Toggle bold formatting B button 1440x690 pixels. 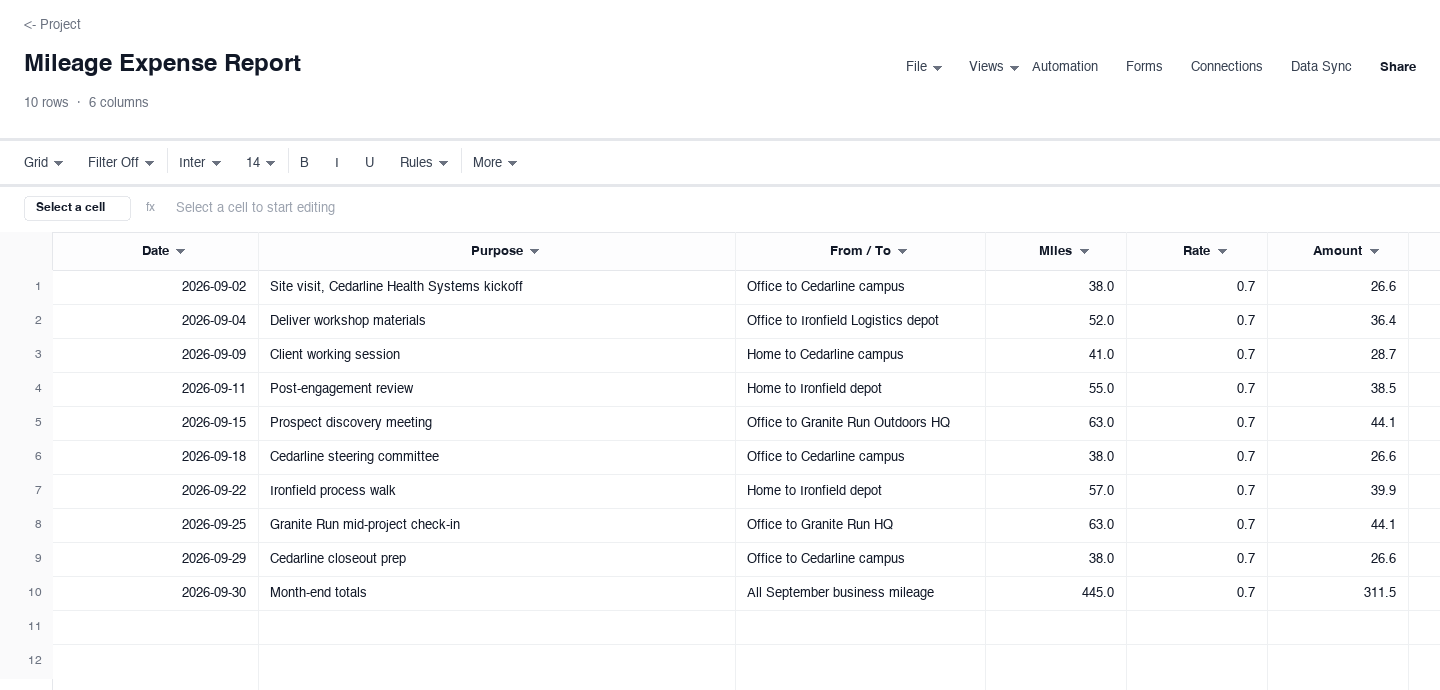(305, 163)
